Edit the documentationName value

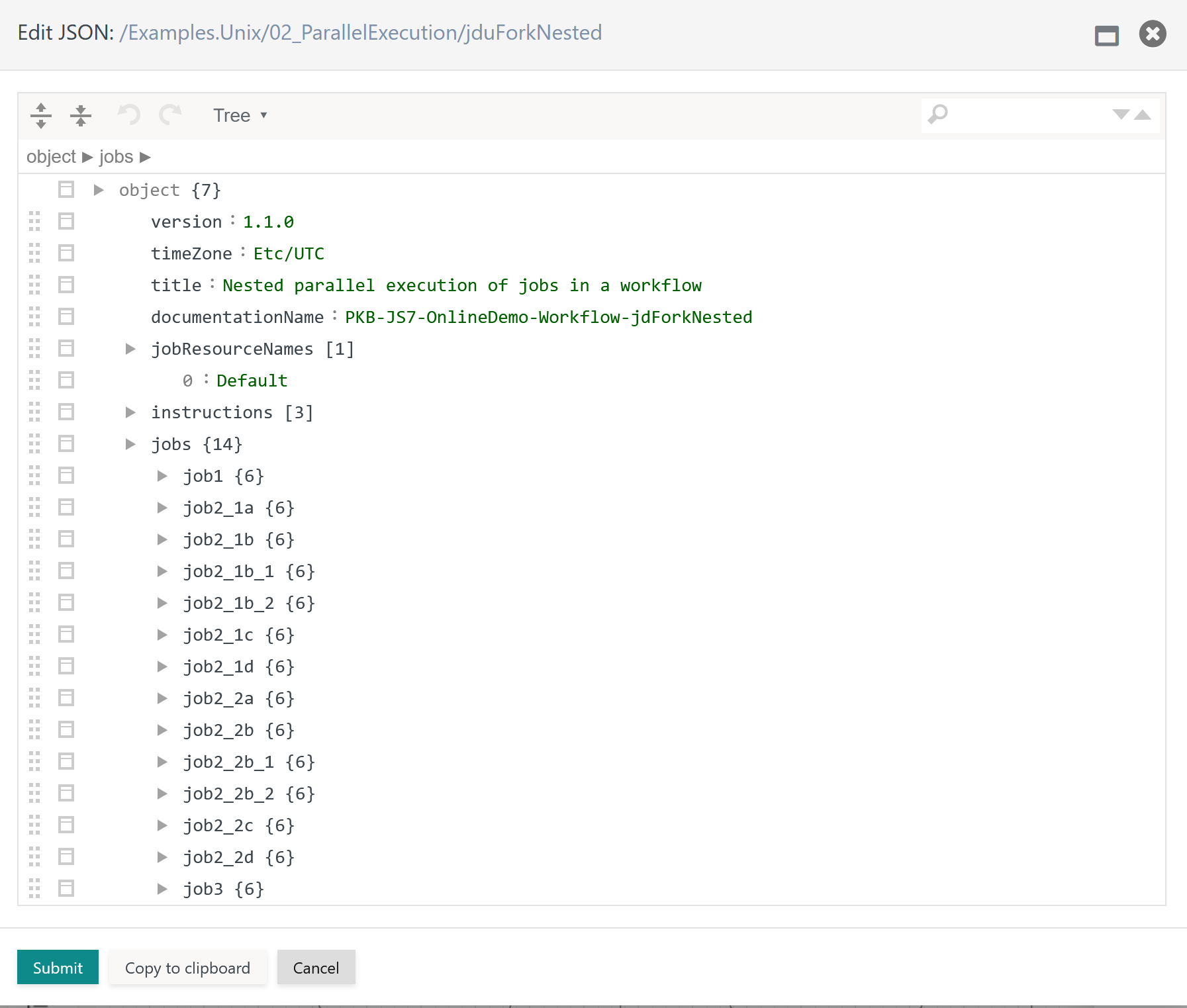(549, 317)
